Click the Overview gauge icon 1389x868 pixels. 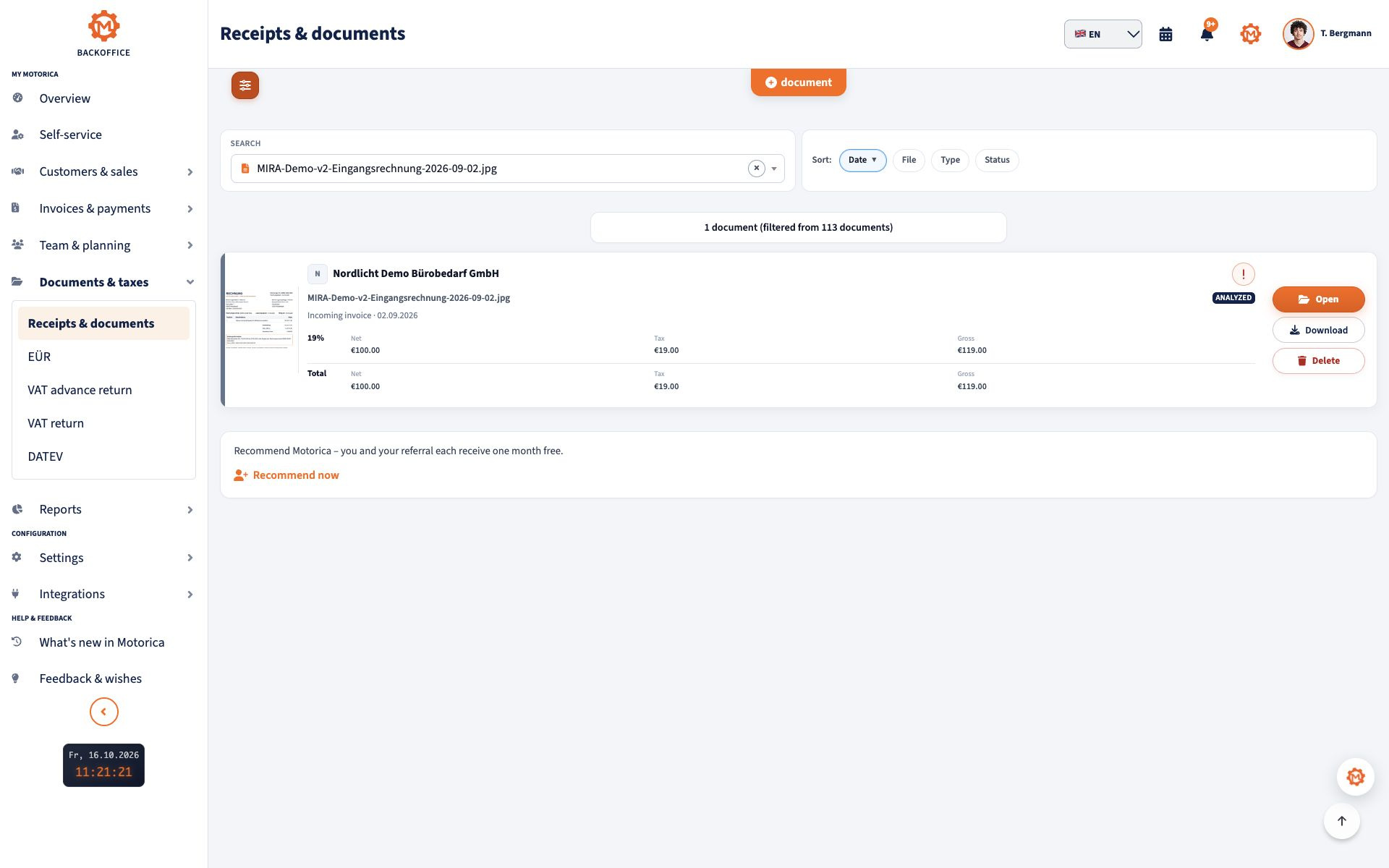click(x=17, y=98)
